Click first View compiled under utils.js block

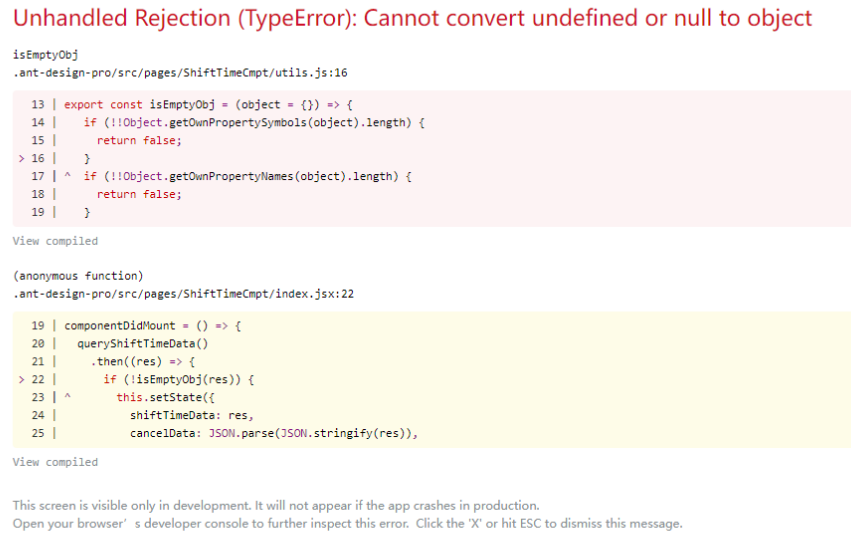55,241
